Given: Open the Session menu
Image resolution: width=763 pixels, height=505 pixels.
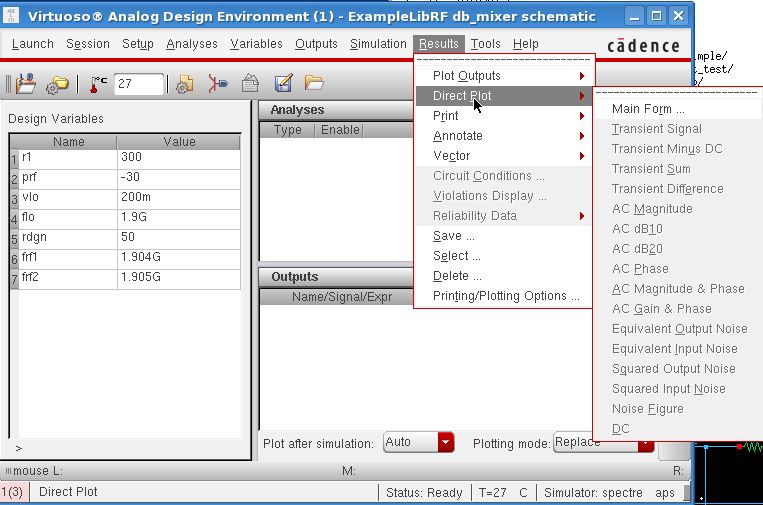Looking at the screenshot, I should click(x=88, y=44).
